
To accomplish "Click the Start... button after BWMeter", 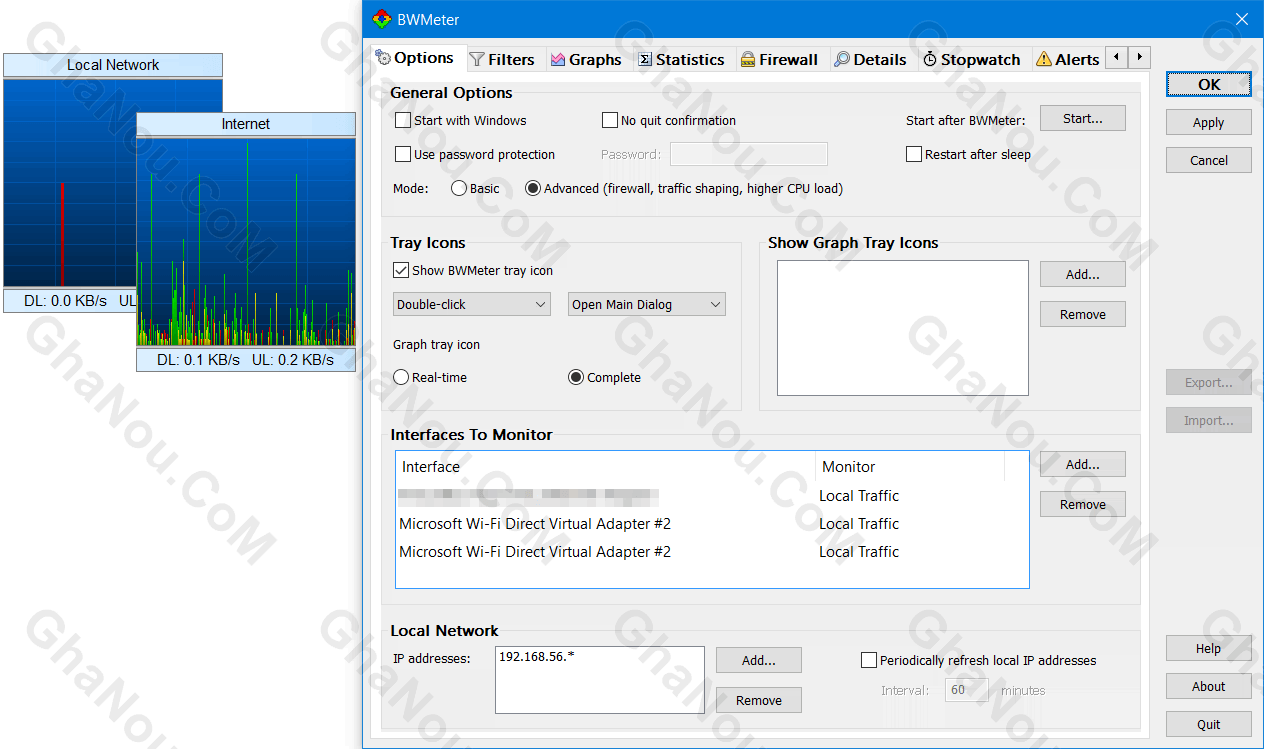I will click(1083, 119).
